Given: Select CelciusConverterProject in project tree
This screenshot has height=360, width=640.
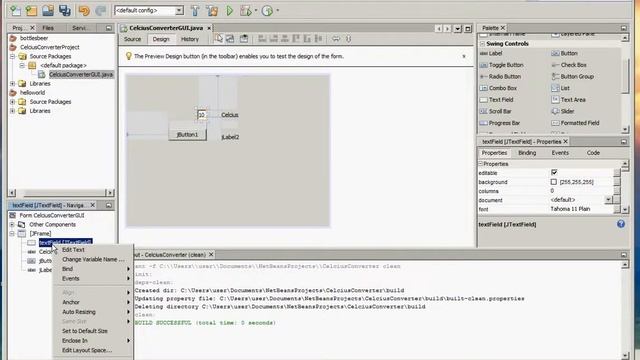Looking at the screenshot, I should point(50,47).
